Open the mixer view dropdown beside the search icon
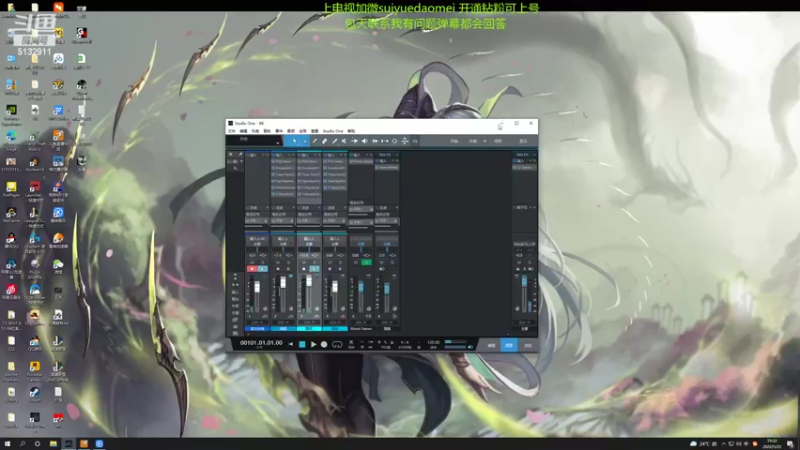The image size is (800, 450). coord(241,161)
